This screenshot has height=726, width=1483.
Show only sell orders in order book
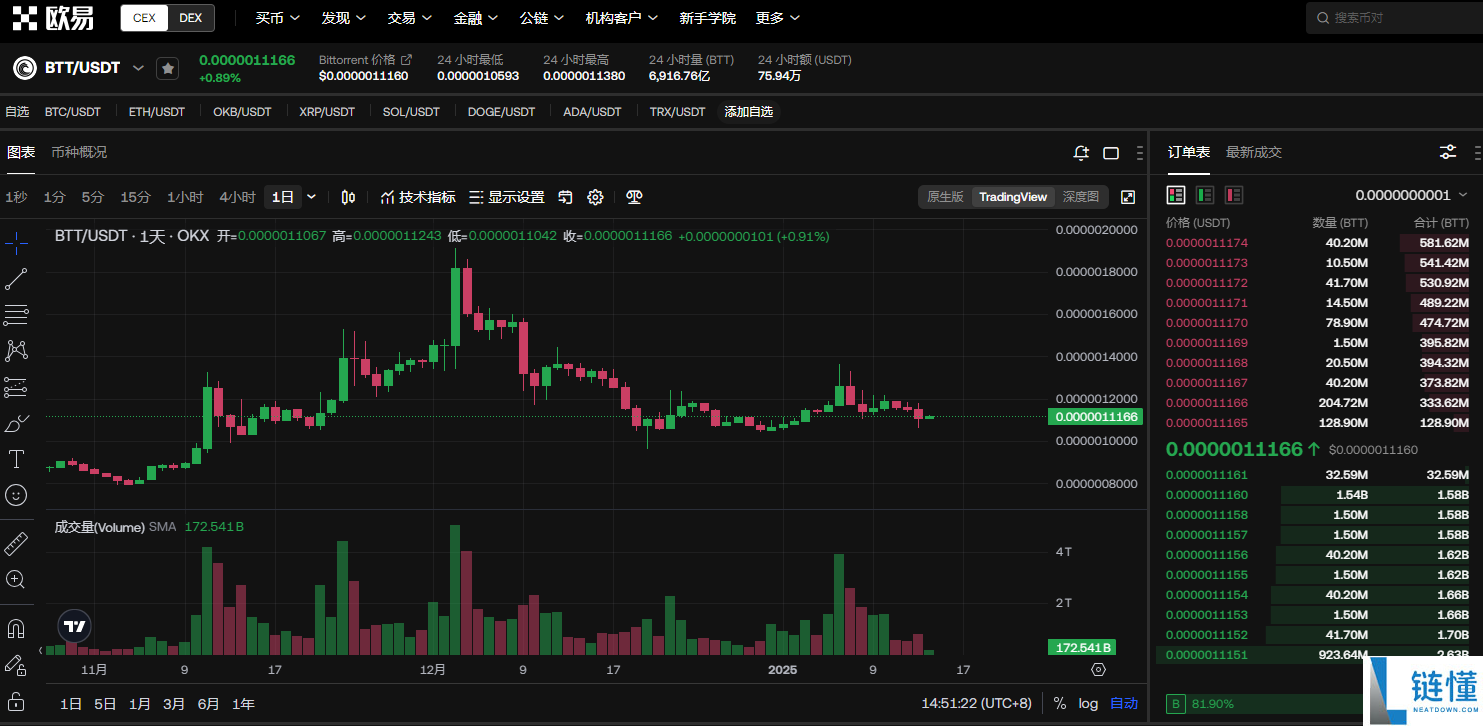click(x=1234, y=195)
